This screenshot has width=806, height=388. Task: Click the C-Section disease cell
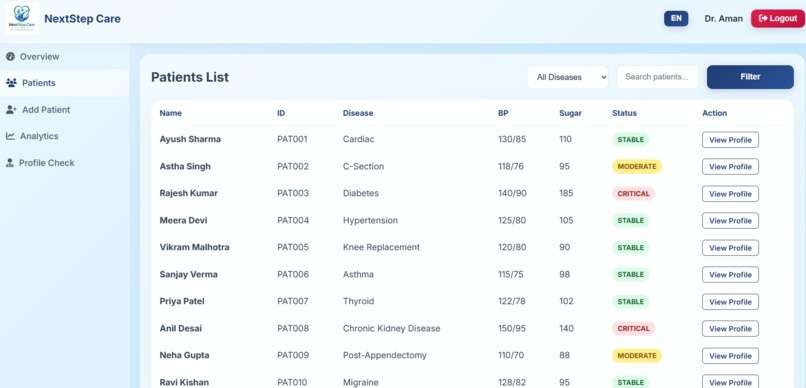[x=363, y=167]
